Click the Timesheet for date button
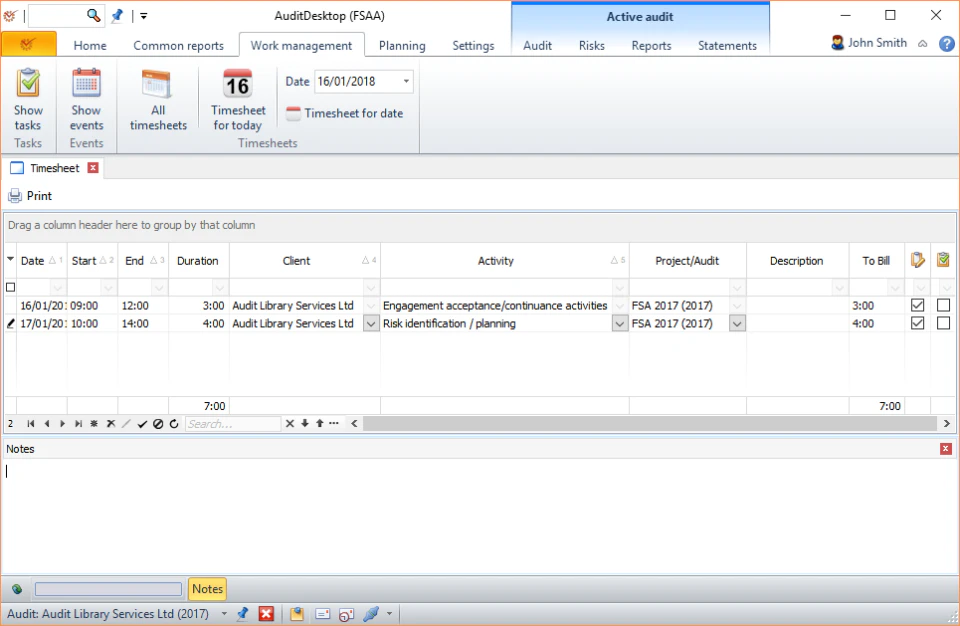Screen dimensions: 960x626 [345, 113]
